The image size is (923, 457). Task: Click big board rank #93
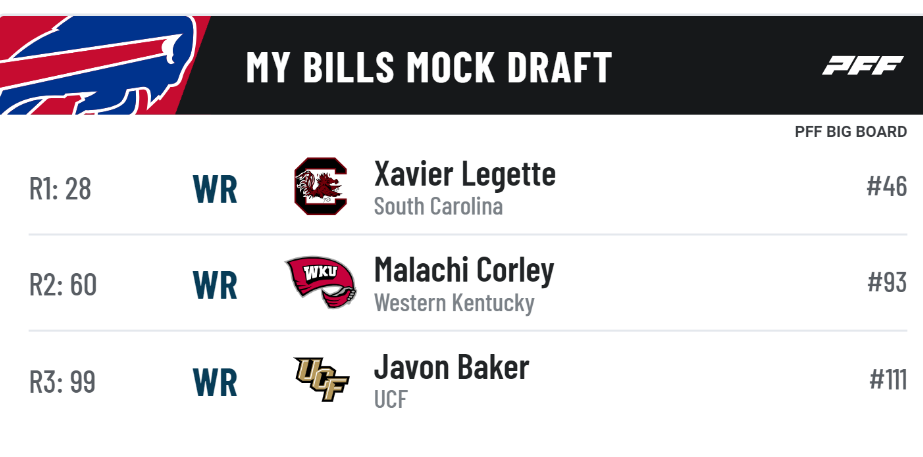(x=887, y=282)
